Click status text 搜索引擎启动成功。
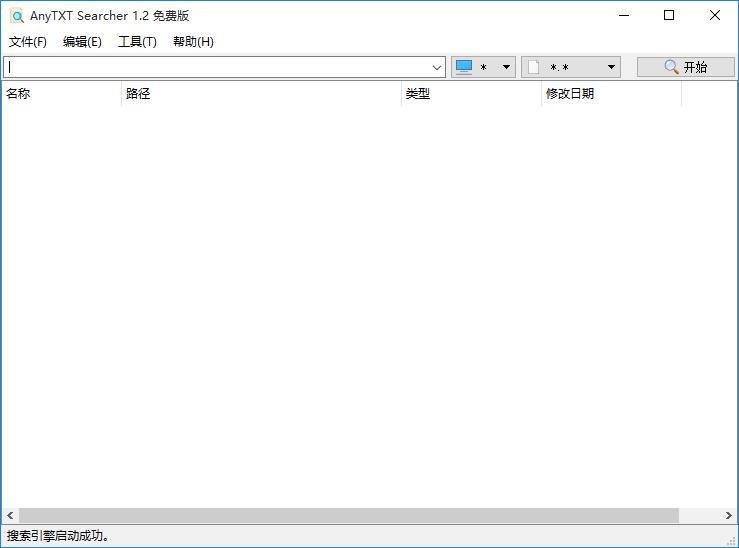The image size is (739, 548). [x=58, y=536]
